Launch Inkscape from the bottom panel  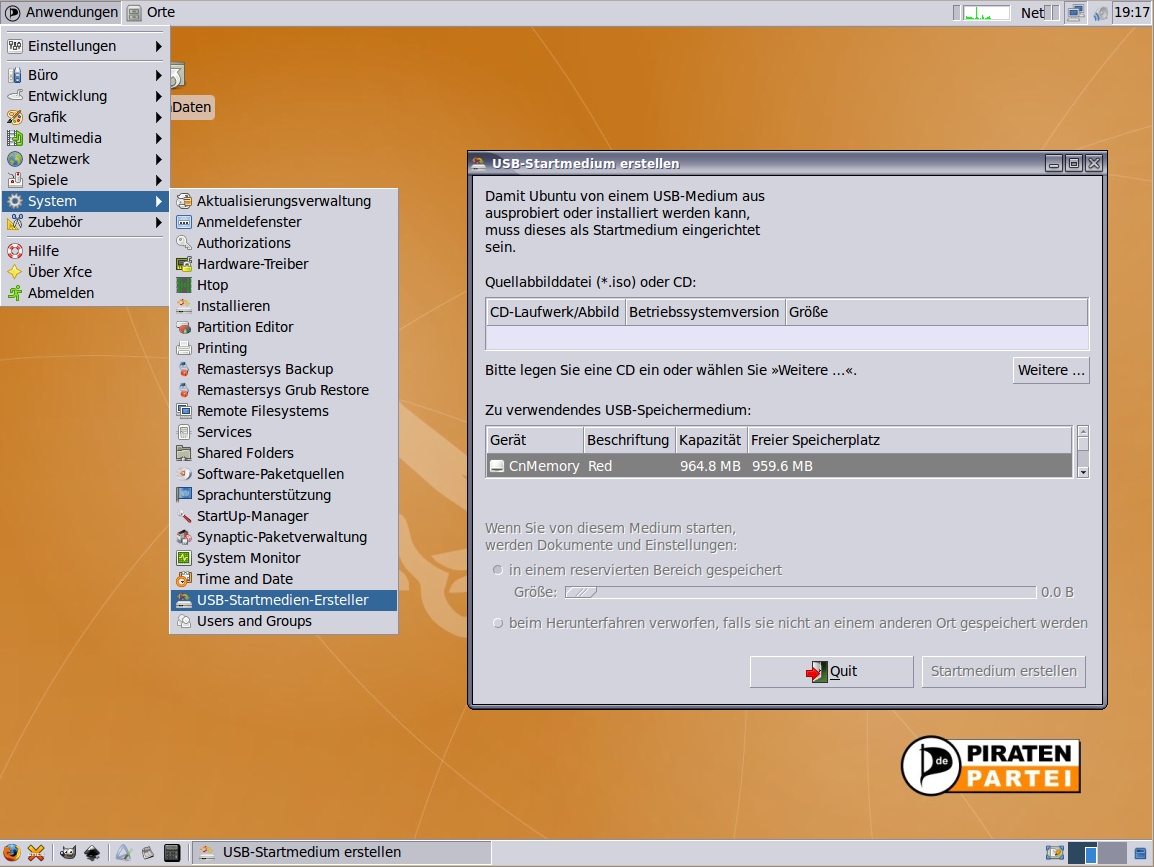[x=92, y=852]
